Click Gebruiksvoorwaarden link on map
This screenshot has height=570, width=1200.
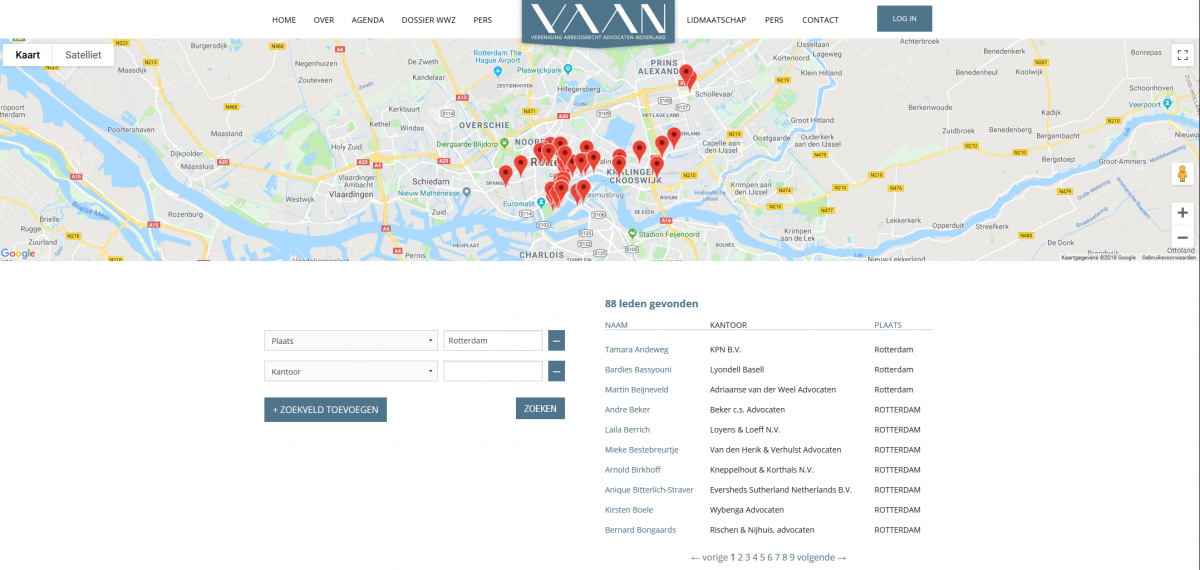click(1169, 257)
